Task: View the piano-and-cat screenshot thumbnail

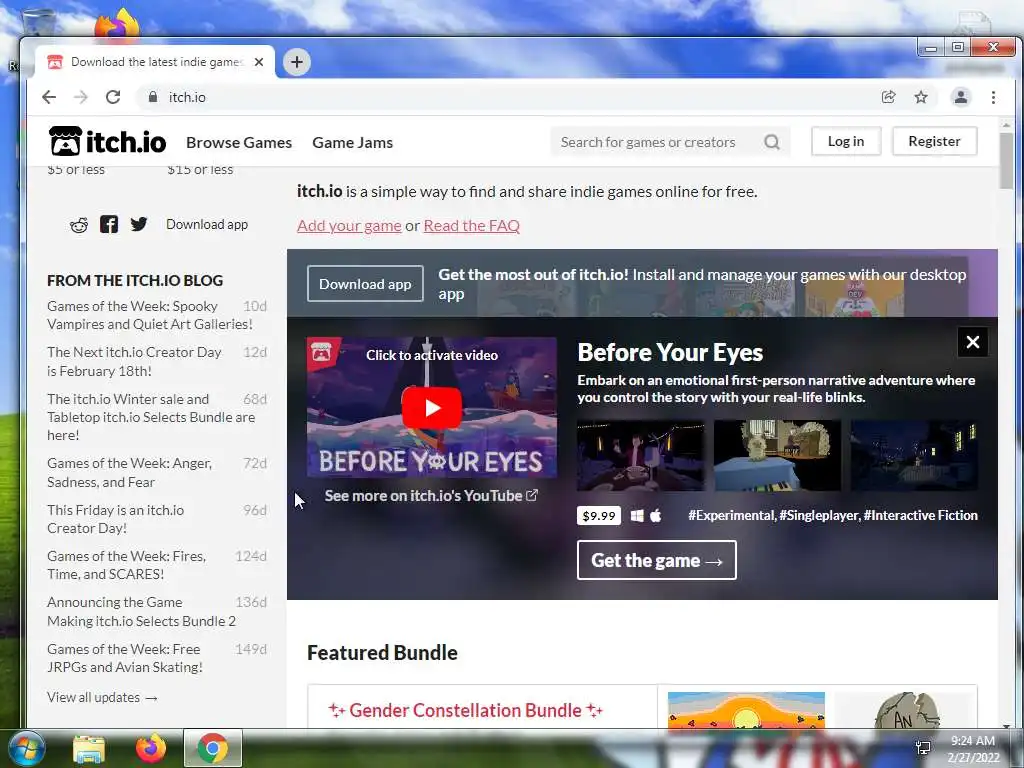Action: [x=777, y=455]
